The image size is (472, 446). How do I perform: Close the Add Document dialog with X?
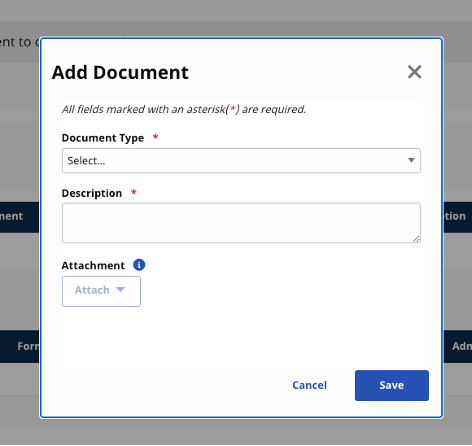pyautogui.click(x=414, y=72)
